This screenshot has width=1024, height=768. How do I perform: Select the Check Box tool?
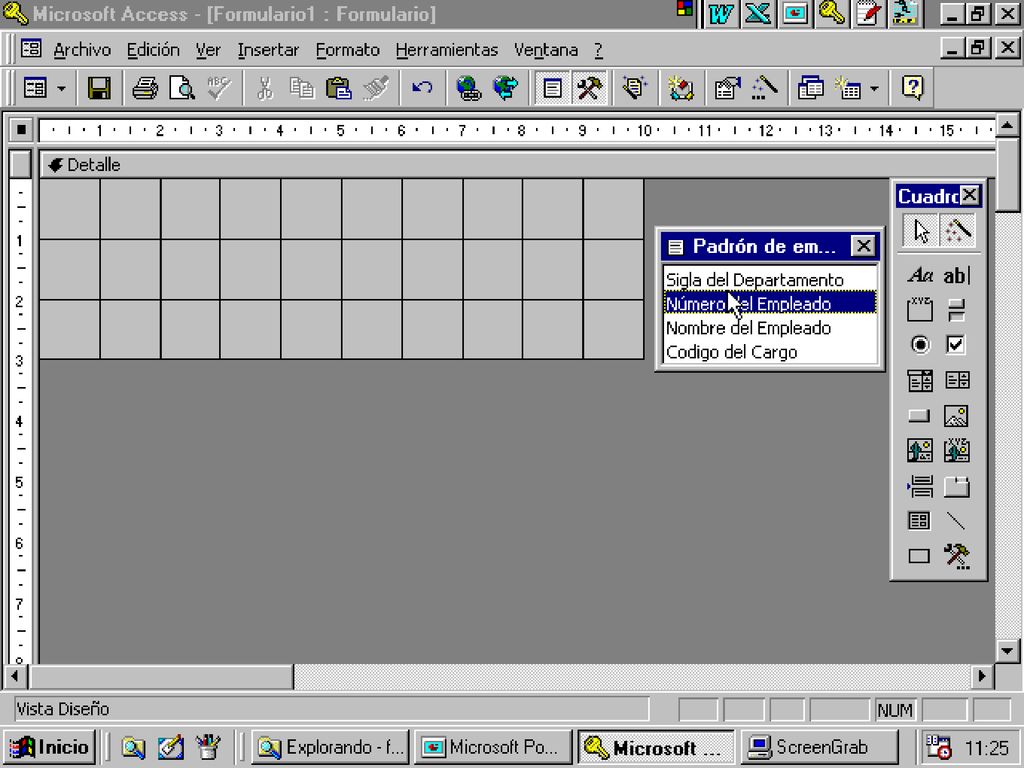click(x=957, y=345)
